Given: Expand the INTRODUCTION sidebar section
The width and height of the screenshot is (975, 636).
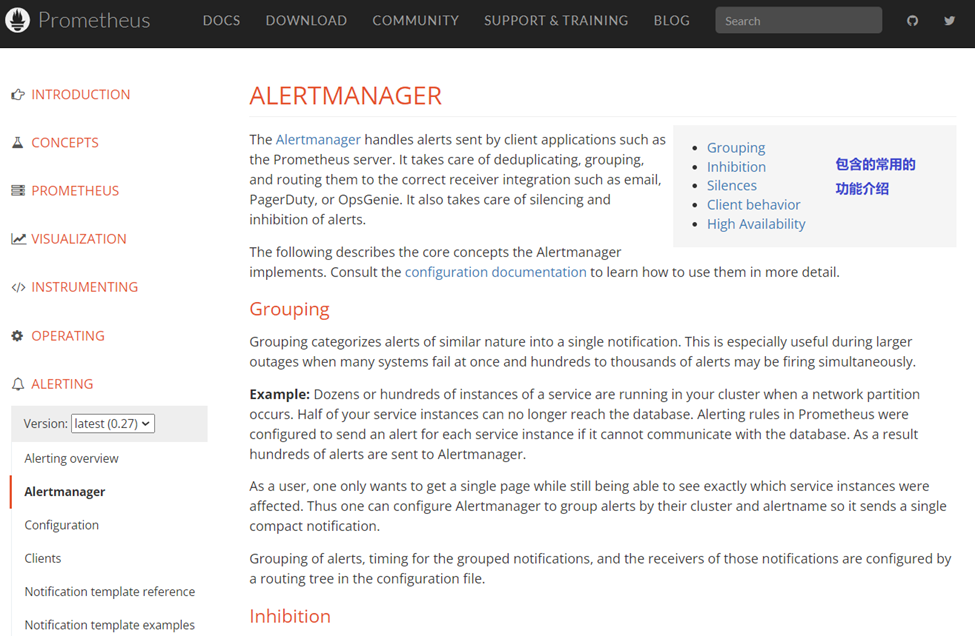Looking at the screenshot, I should click(80, 94).
